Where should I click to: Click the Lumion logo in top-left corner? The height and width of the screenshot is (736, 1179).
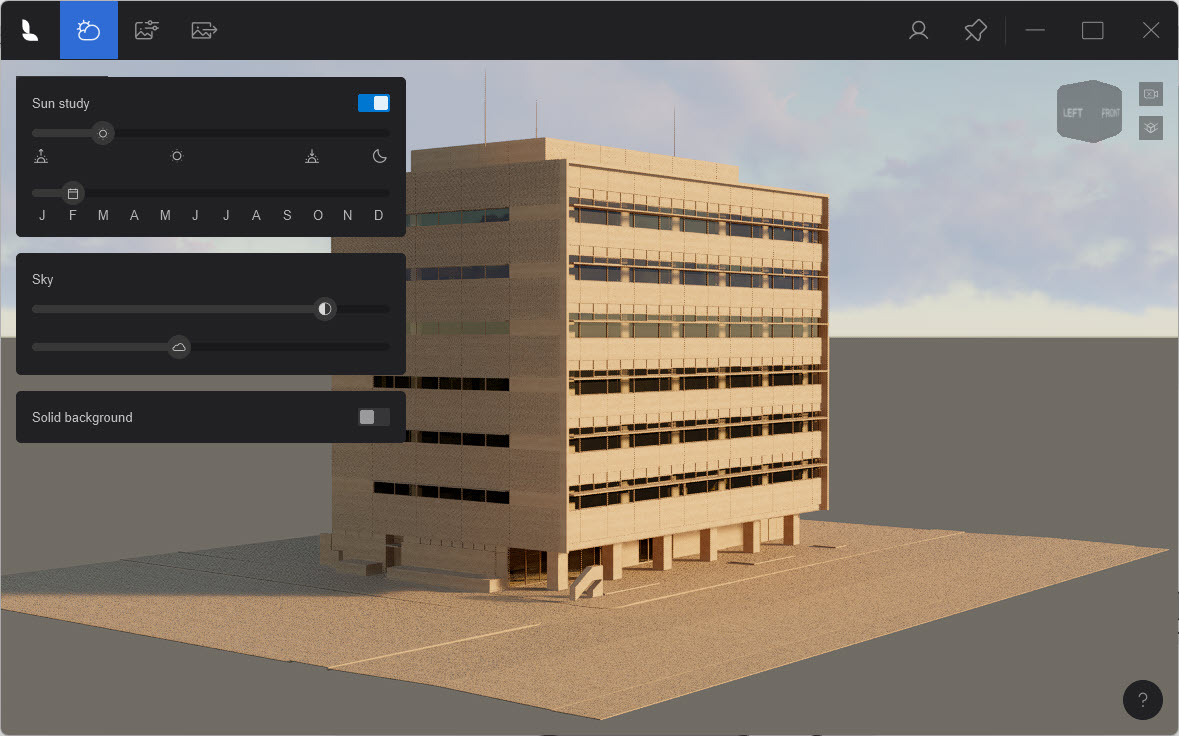tap(29, 30)
